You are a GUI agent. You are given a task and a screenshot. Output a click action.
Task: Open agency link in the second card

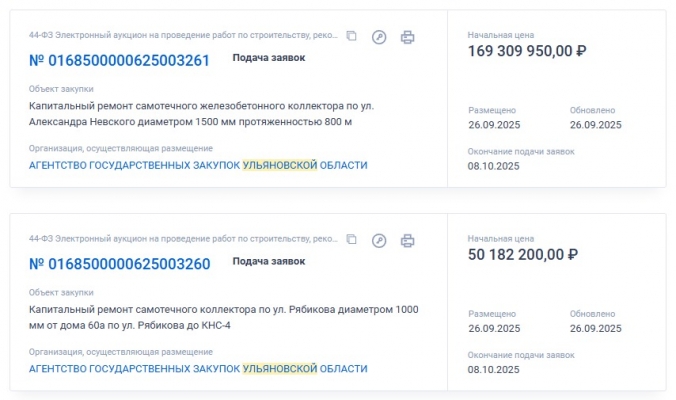pos(198,369)
